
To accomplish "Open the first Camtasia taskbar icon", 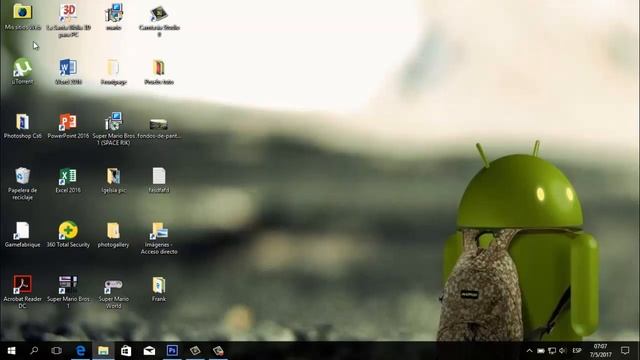I will pyautogui.click(x=195, y=351).
